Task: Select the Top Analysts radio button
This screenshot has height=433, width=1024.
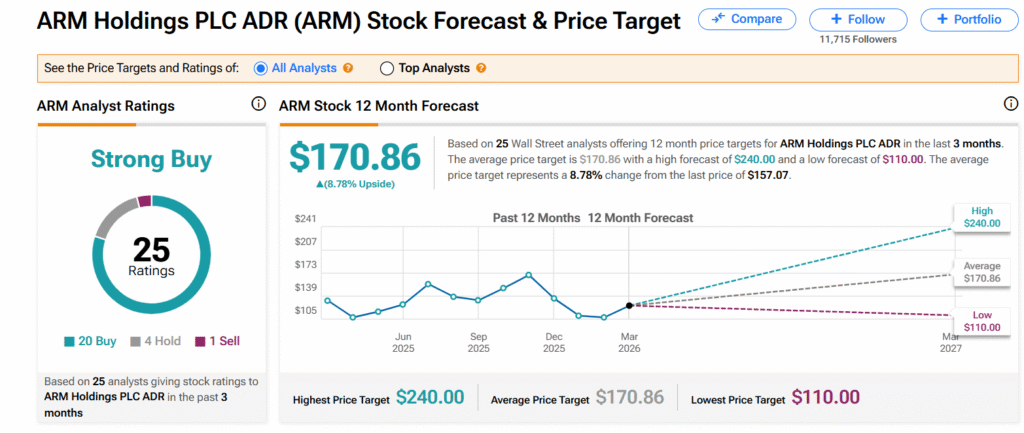Action: (x=387, y=69)
